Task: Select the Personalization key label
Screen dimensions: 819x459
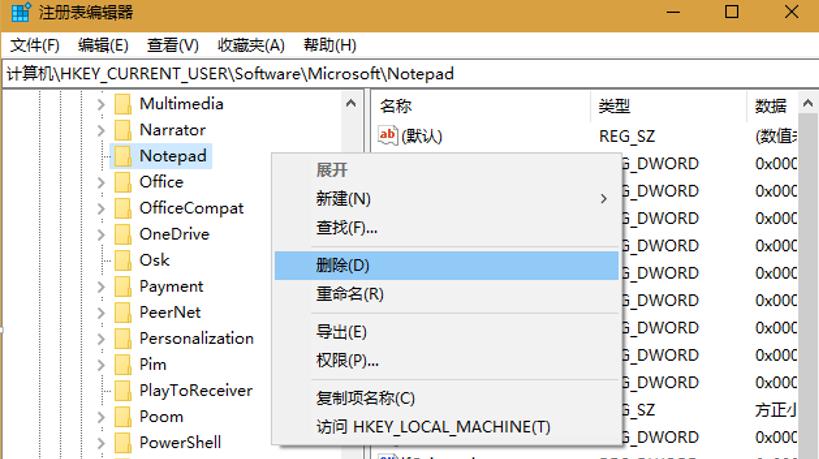Action: [196, 339]
